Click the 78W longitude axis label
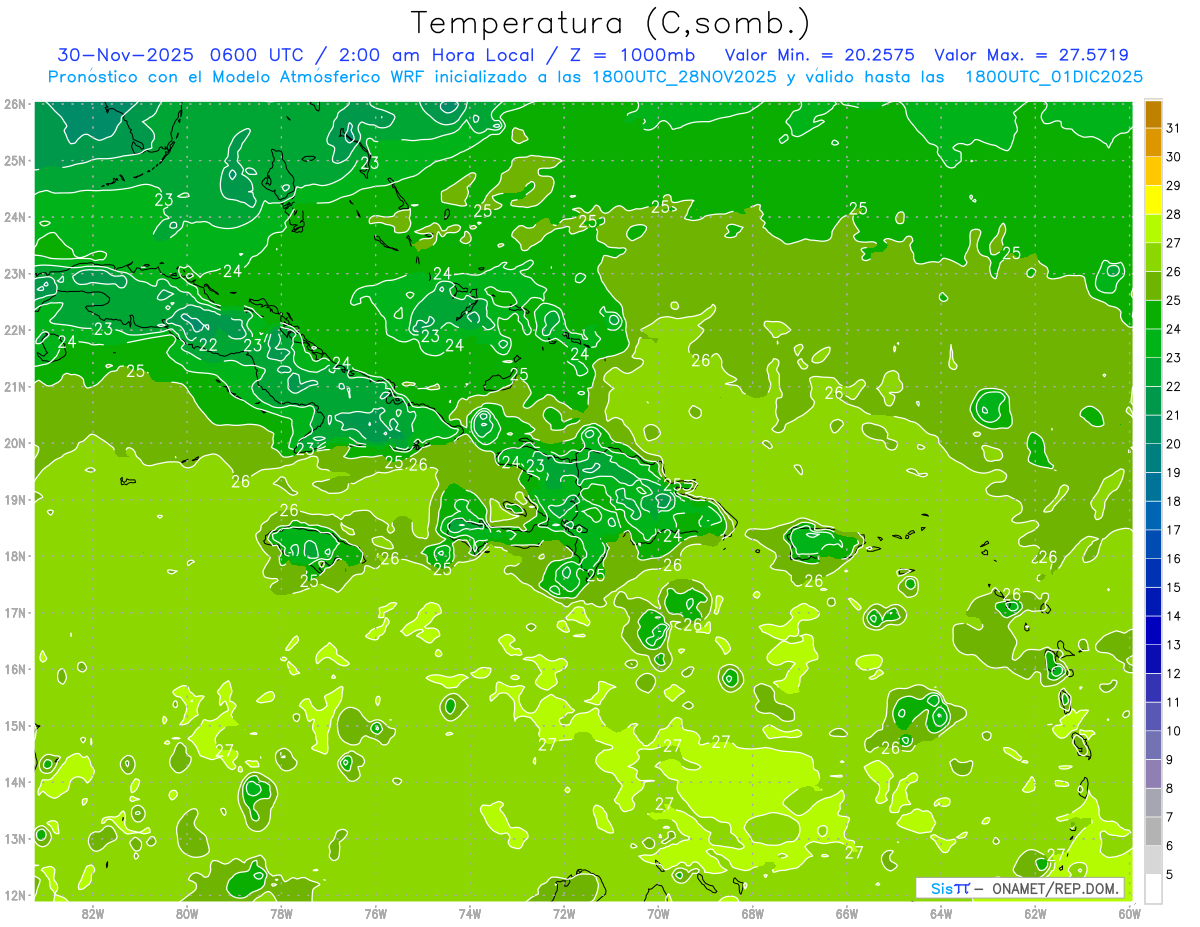Screen dimensions: 1200x927 pos(281,913)
